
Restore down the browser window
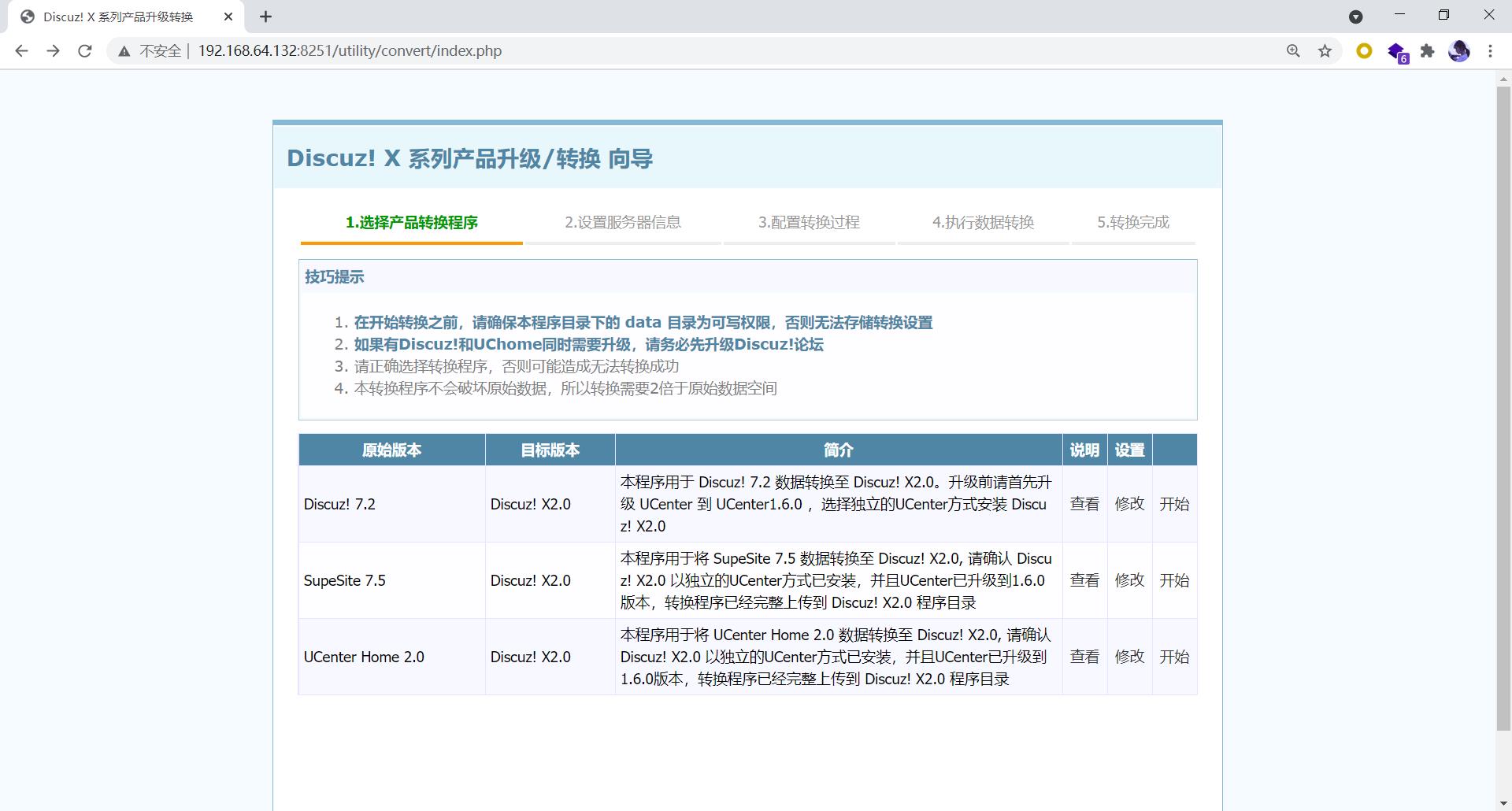(x=1443, y=15)
